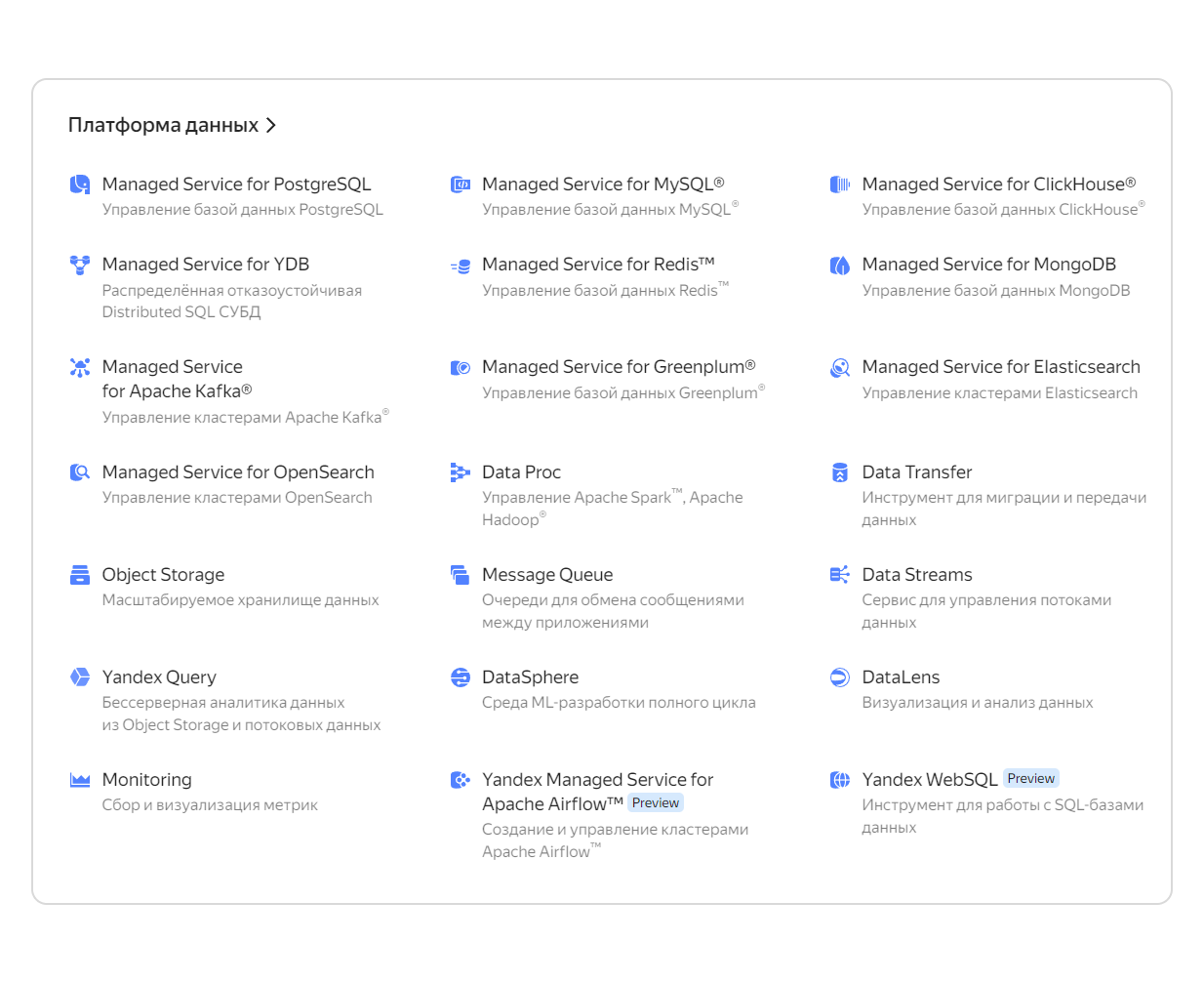Click the Yandex Query icon
This screenshot has height=983, width=1204.
[80, 677]
